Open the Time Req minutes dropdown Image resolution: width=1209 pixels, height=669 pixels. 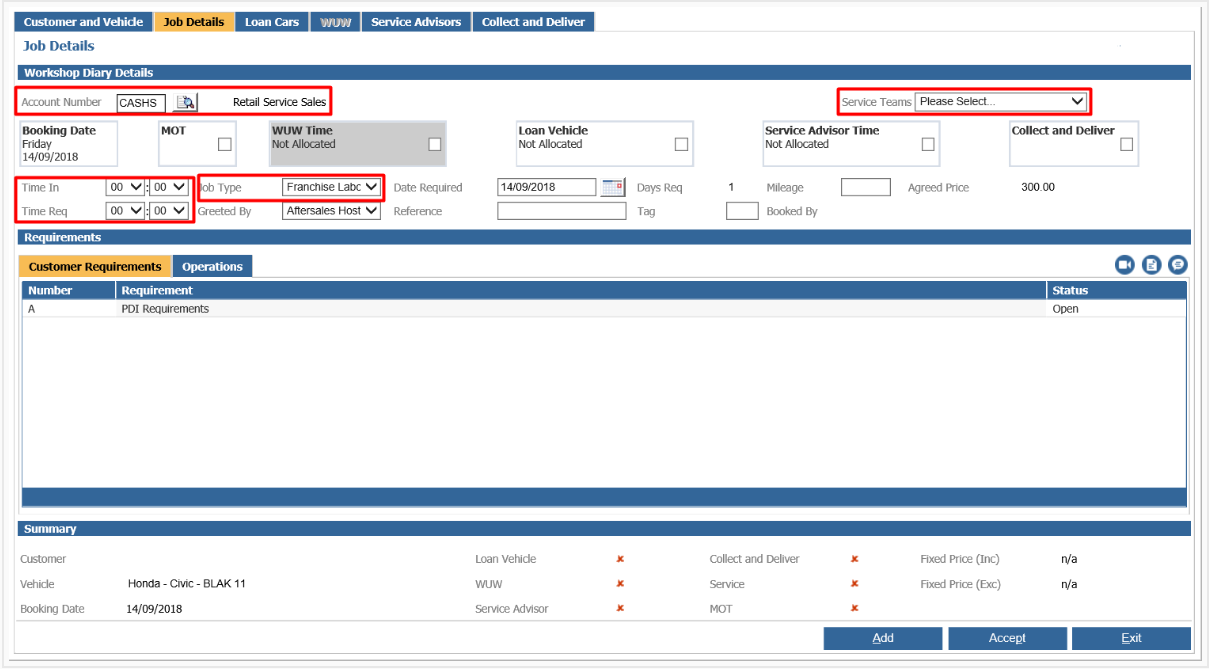[x=166, y=210]
